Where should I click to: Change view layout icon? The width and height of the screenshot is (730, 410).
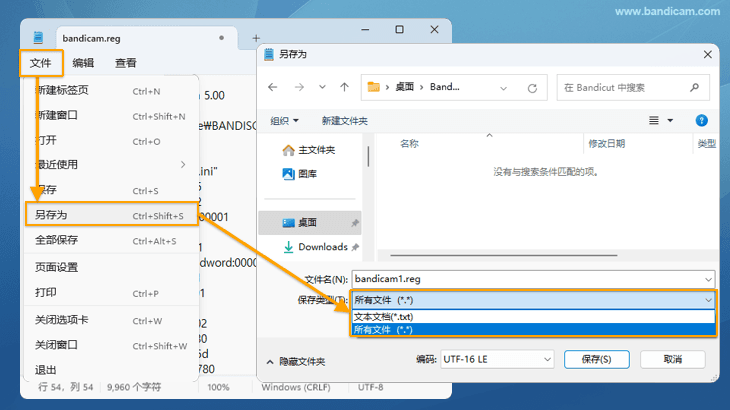pyautogui.click(x=654, y=121)
